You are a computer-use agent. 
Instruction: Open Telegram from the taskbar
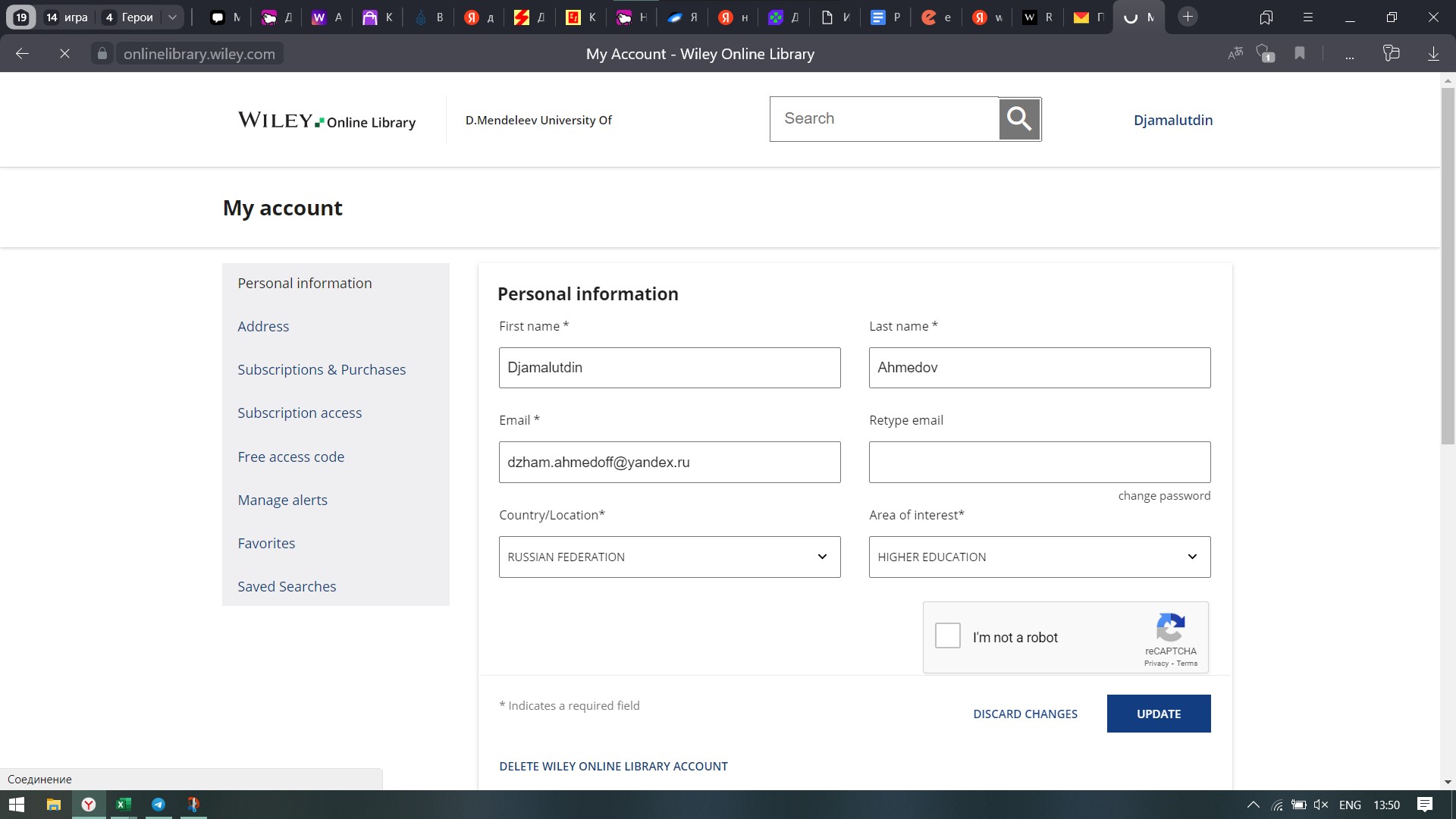pyautogui.click(x=158, y=805)
